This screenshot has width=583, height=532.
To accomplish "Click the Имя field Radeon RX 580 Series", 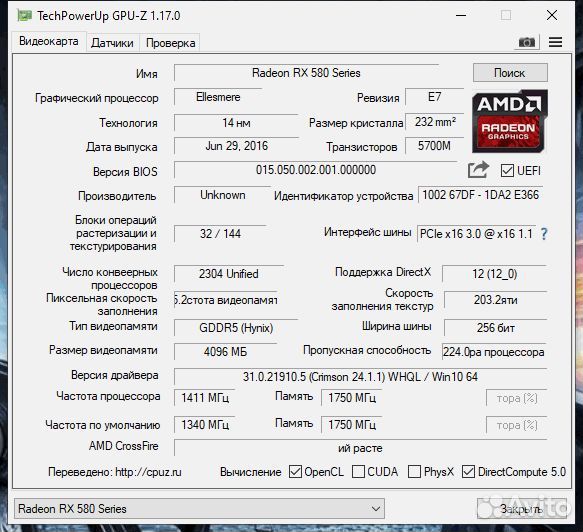I will 306,73.
